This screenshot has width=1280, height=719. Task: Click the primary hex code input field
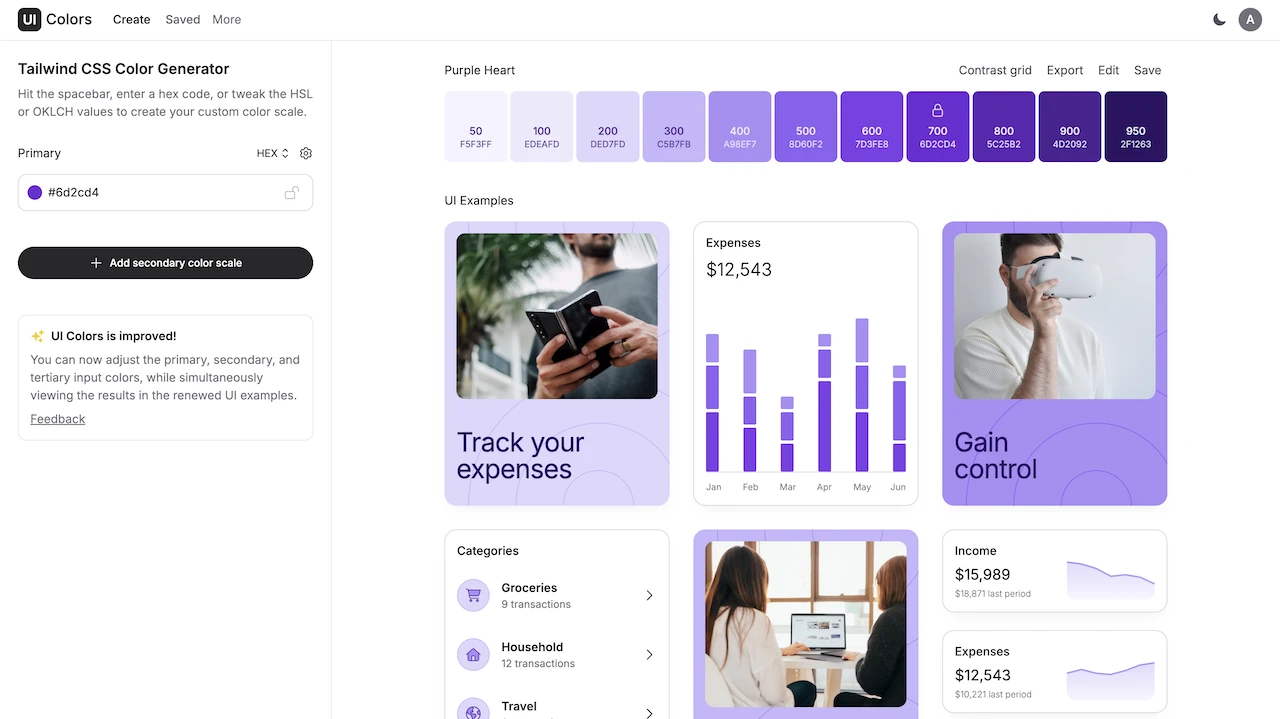pyautogui.click(x=160, y=193)
